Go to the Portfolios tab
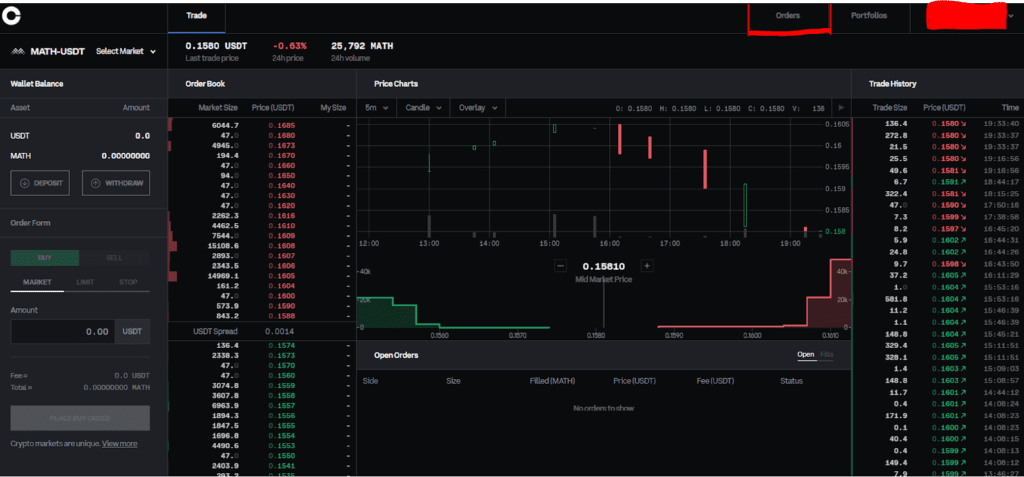1024x477 pixels. coord(868,16)
